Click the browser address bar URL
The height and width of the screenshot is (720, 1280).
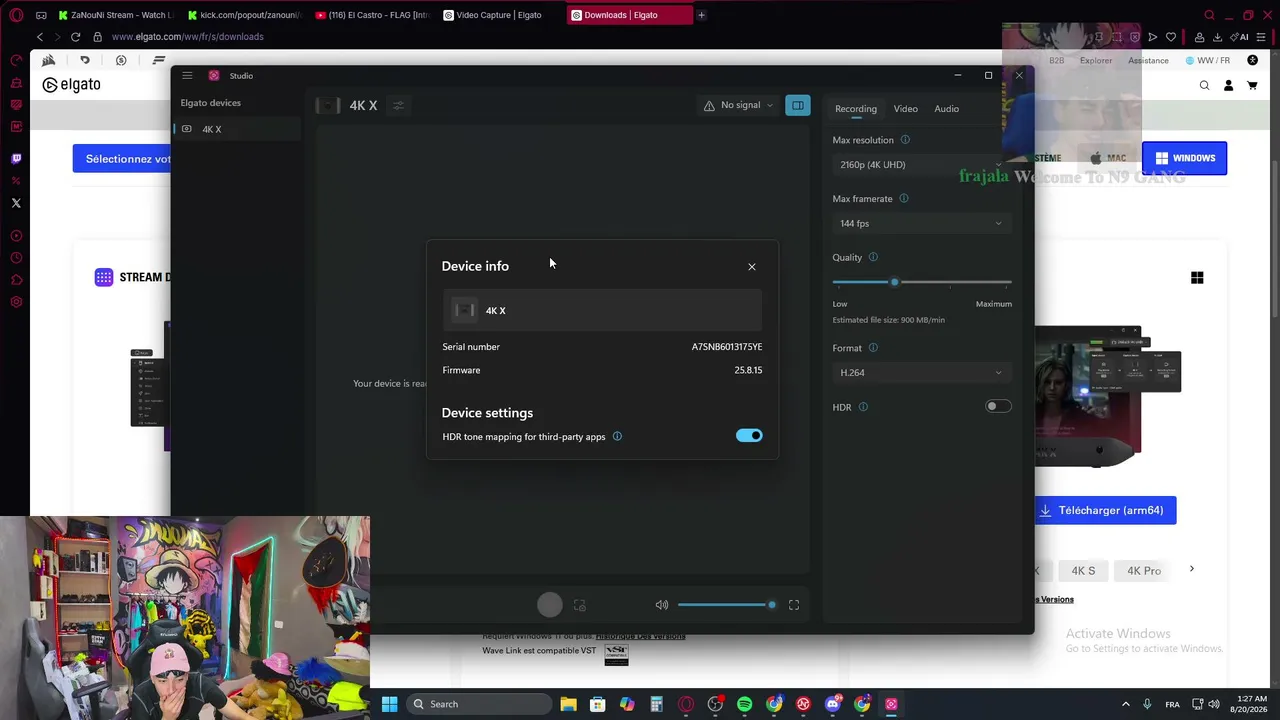click(x=188, y=37)
